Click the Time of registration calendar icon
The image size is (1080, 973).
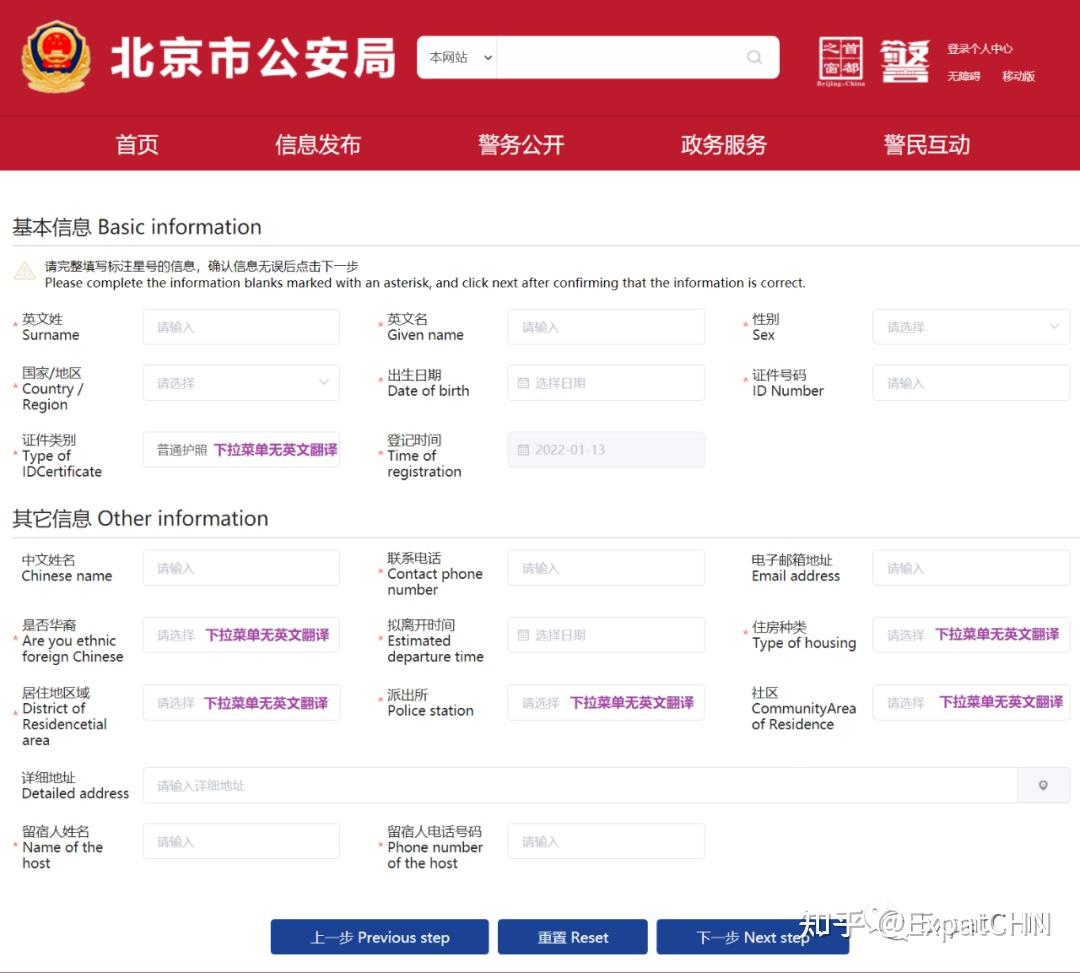523,450
